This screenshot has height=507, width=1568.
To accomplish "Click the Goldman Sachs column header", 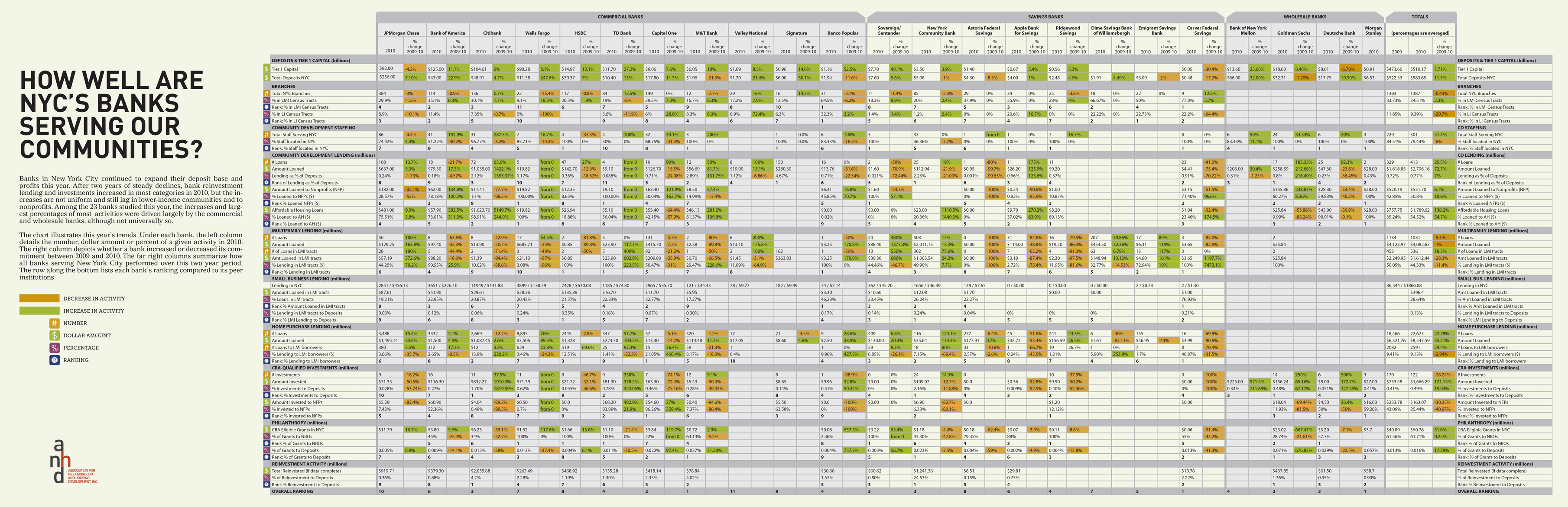I will (x=1293, y=33).
